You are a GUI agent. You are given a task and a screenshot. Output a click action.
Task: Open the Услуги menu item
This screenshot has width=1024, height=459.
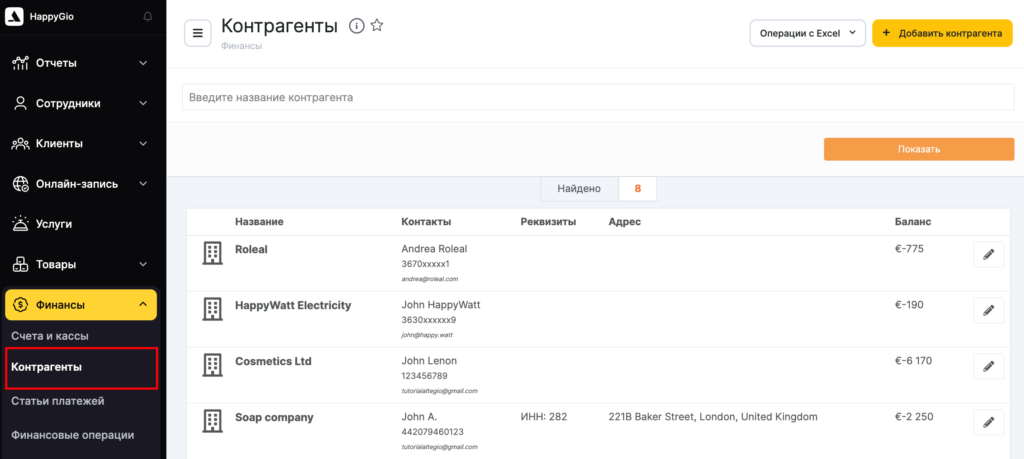click(54, 224)
